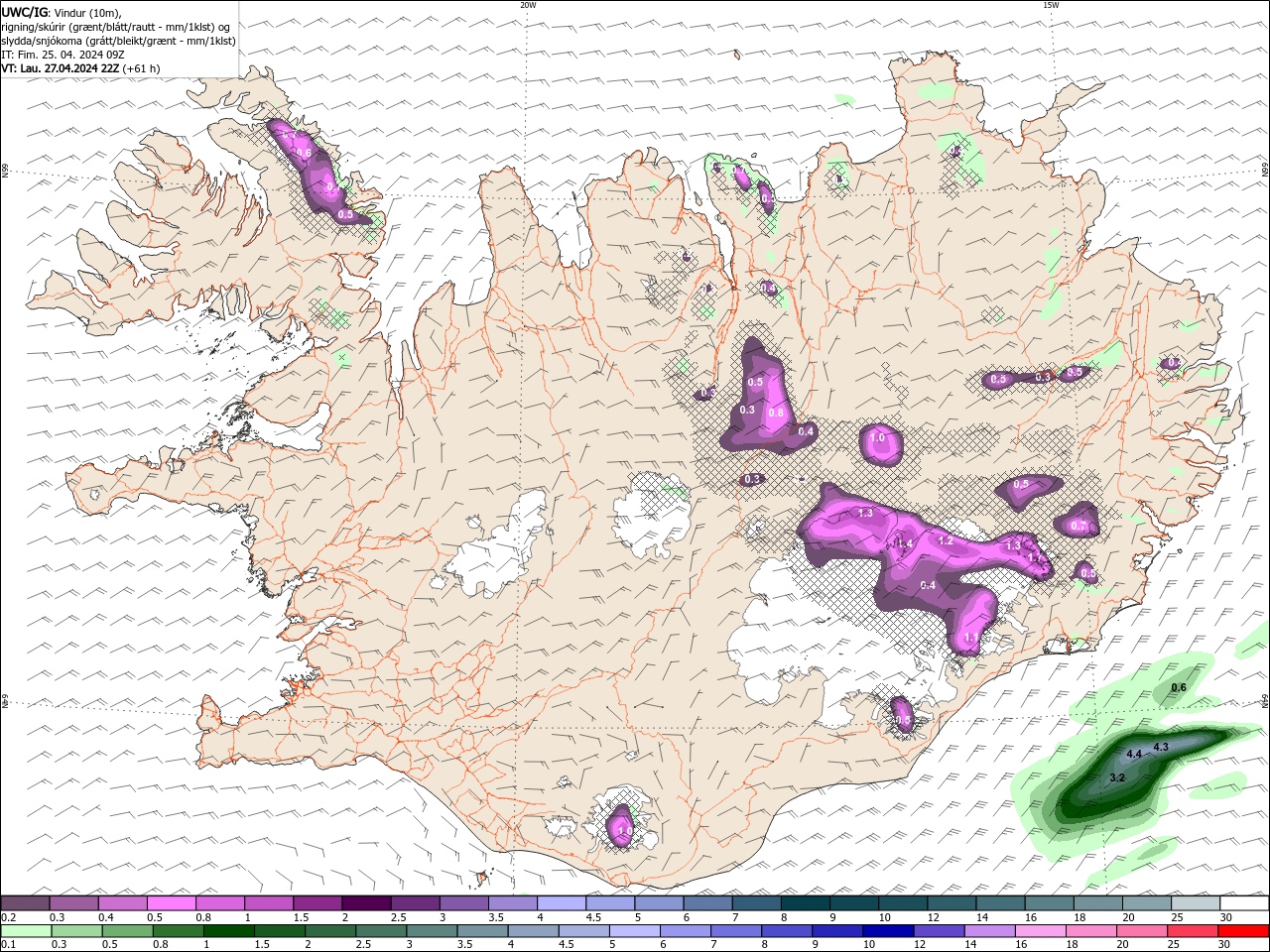Select the top-row legend swatch starting at 1.5
The width and height of the screenshot is (1270, 952).
pyautogui.click(x=317, y=903)
